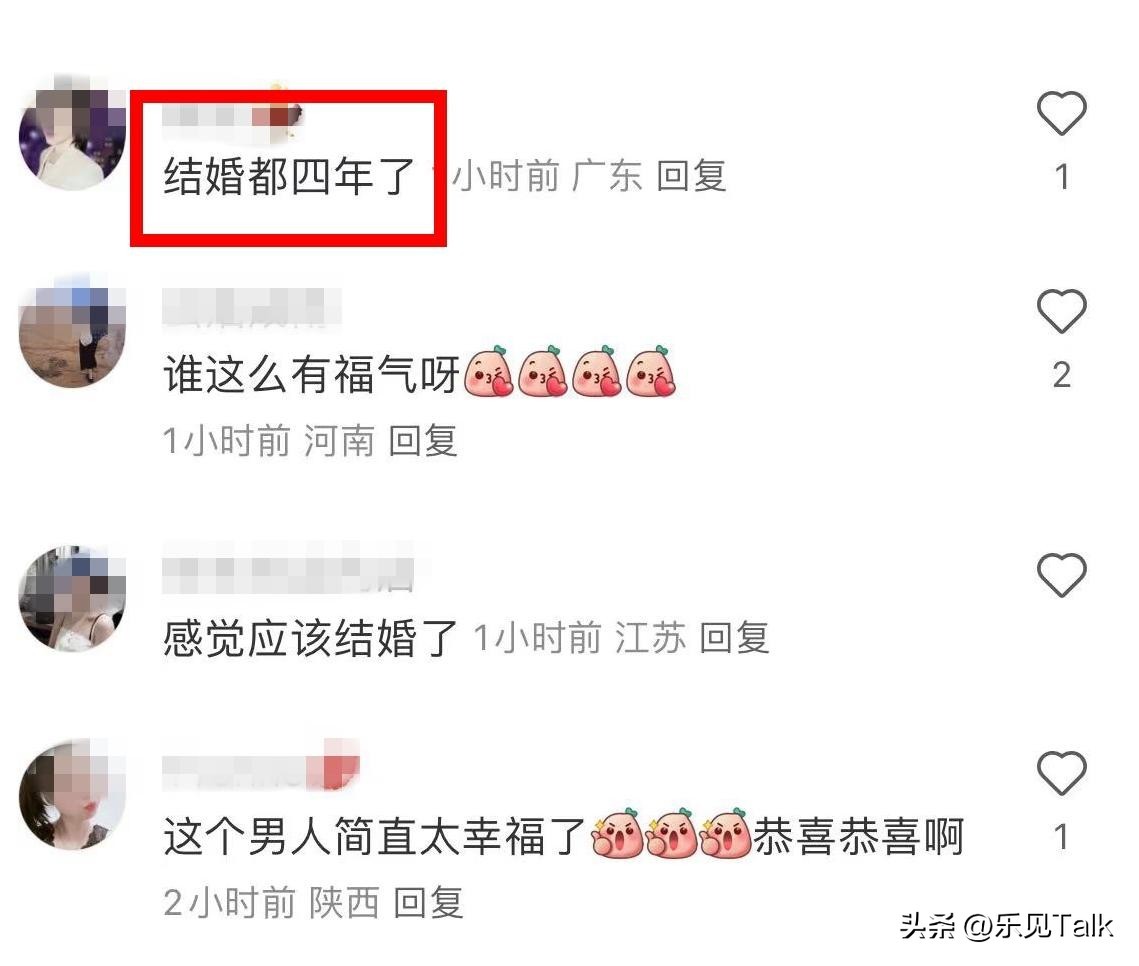Reply to the 陕西 commenter
This screenshot has width=1139, height=966.
point(428,904)
